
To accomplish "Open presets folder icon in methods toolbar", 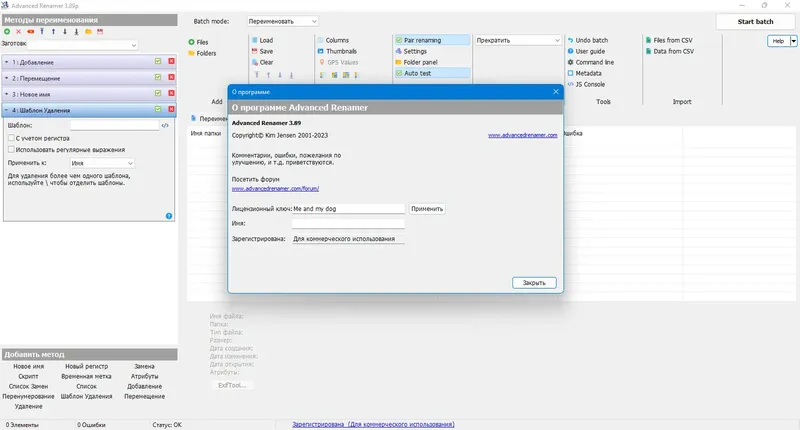I will coord(88,32).
